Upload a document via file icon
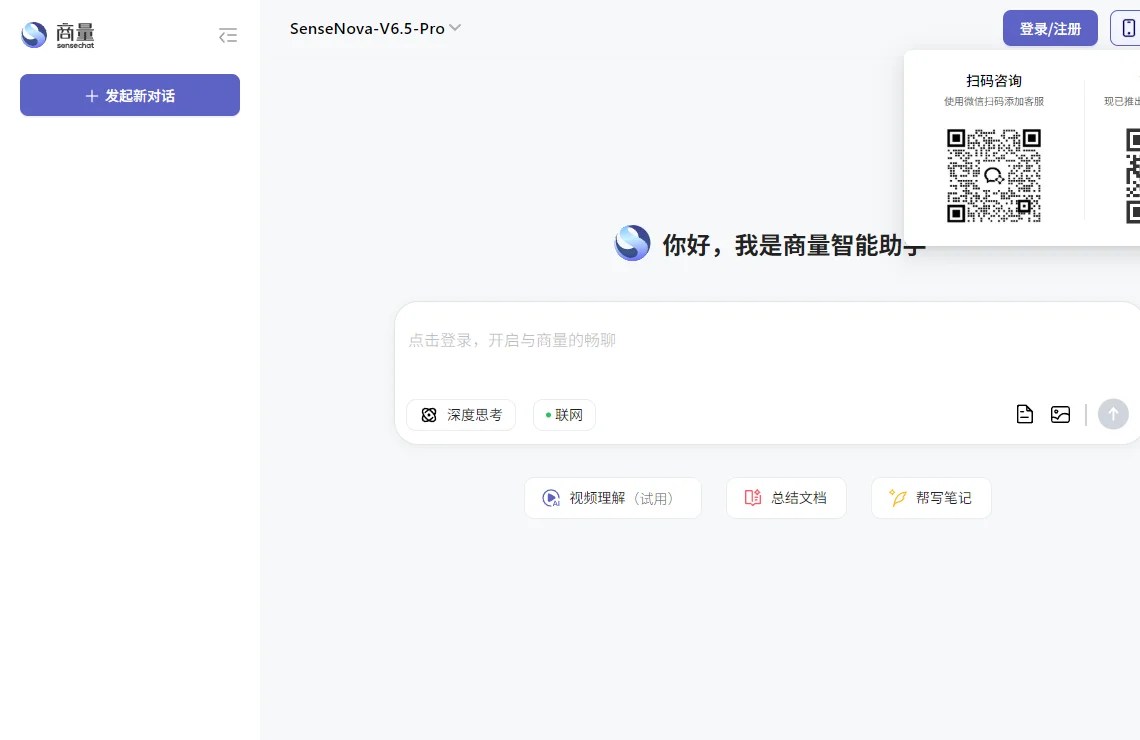 1024,414
